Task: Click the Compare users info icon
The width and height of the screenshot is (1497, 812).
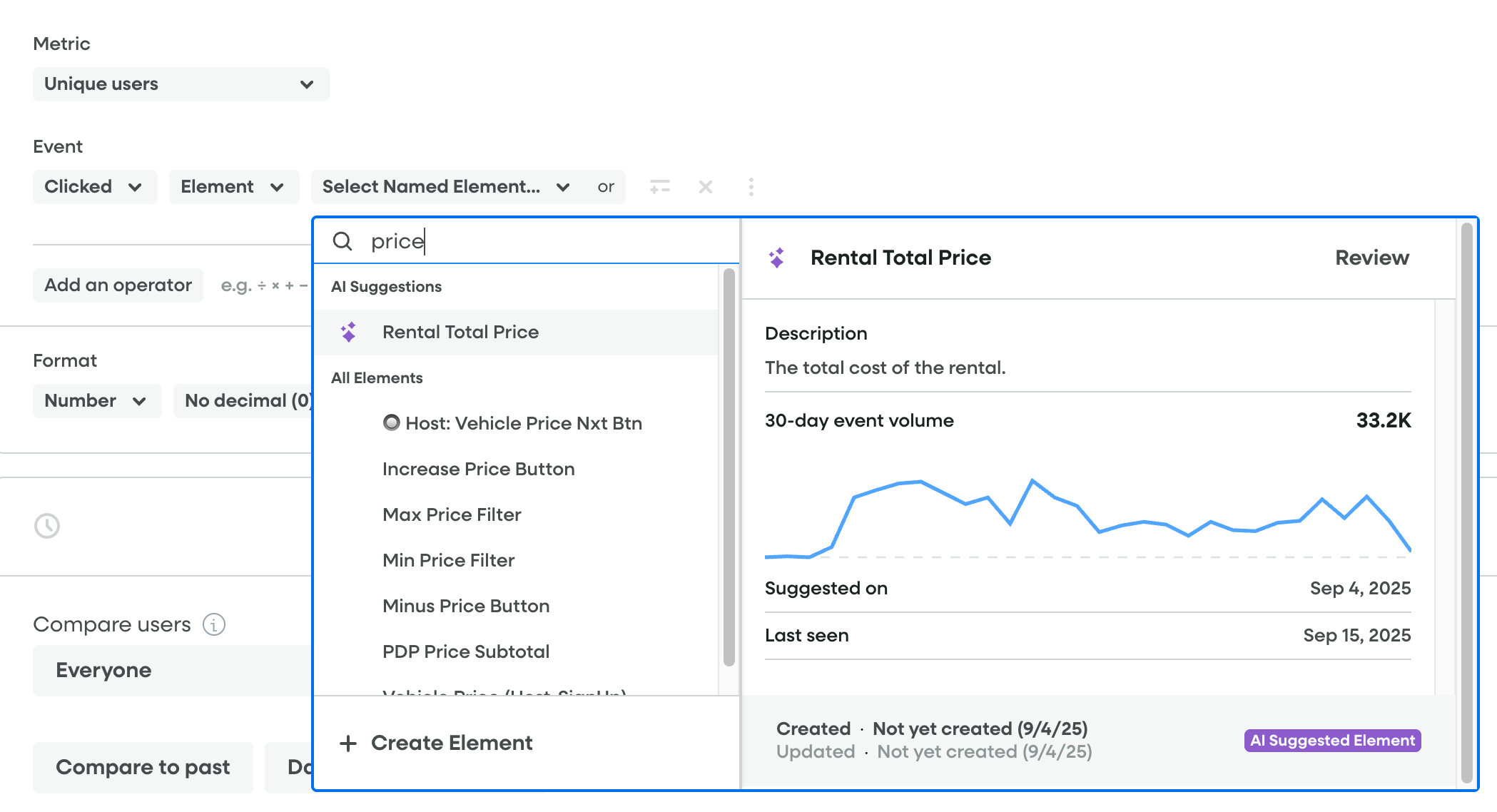Action: [x=214, y=624]
